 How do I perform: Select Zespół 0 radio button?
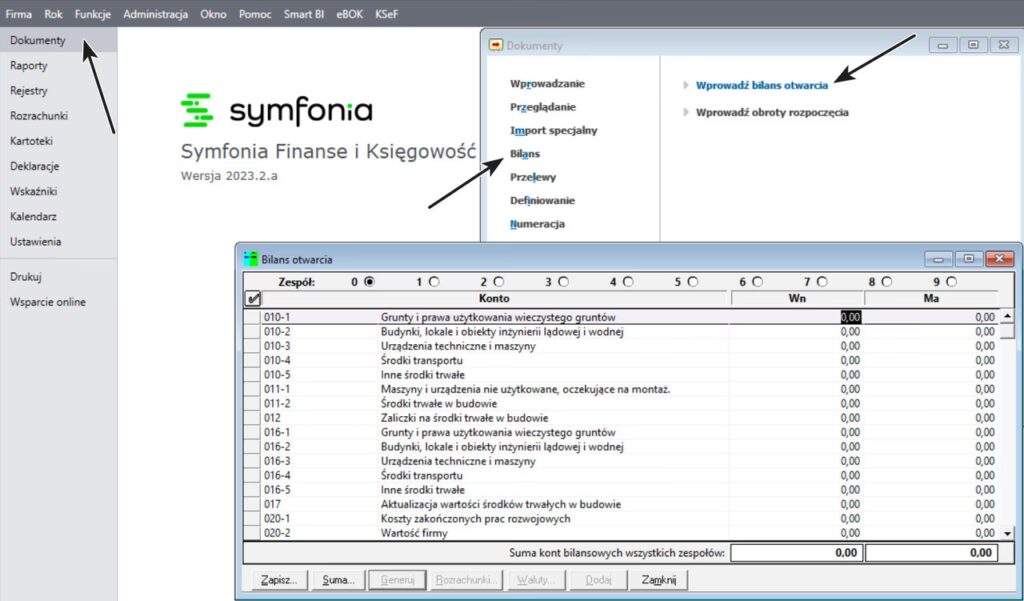click(369, 282)
